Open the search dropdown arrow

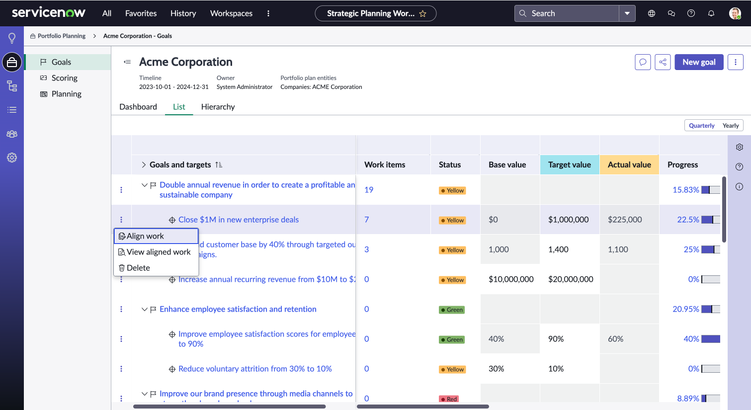pyautogui.click(x=627, y=13)
